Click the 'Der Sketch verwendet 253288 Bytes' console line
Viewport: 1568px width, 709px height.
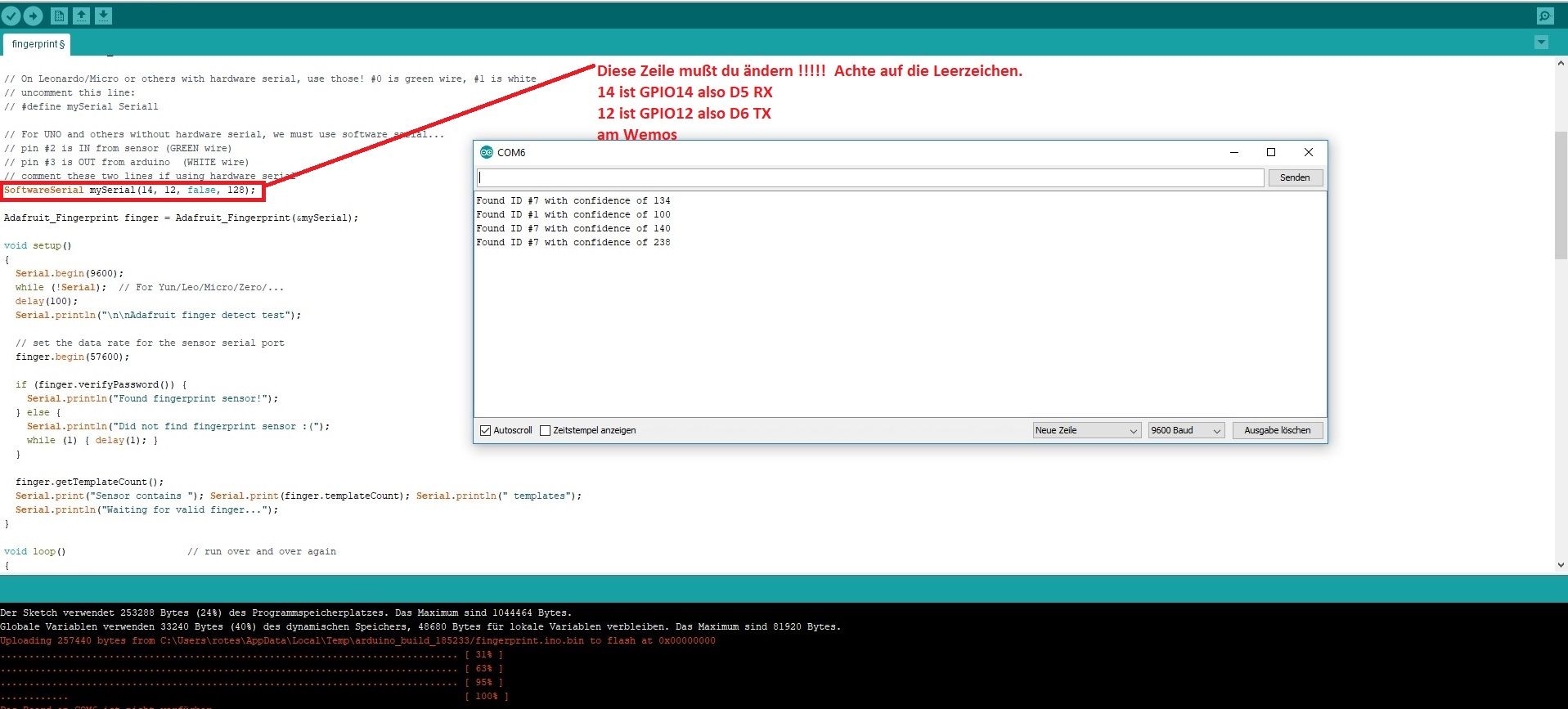286,613
